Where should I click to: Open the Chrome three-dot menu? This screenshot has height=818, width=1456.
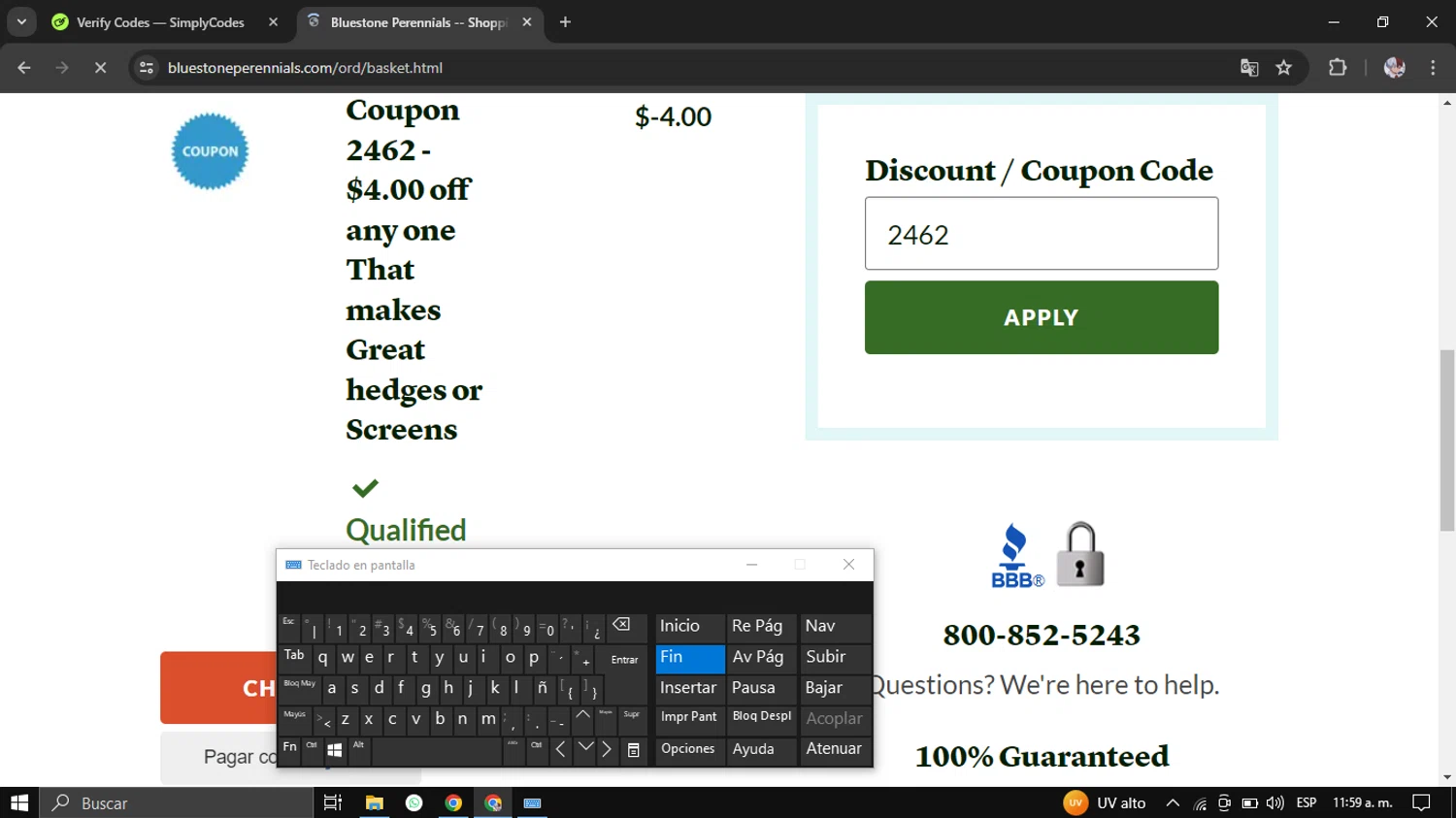pyautogui.click(x=1433, y=68)
